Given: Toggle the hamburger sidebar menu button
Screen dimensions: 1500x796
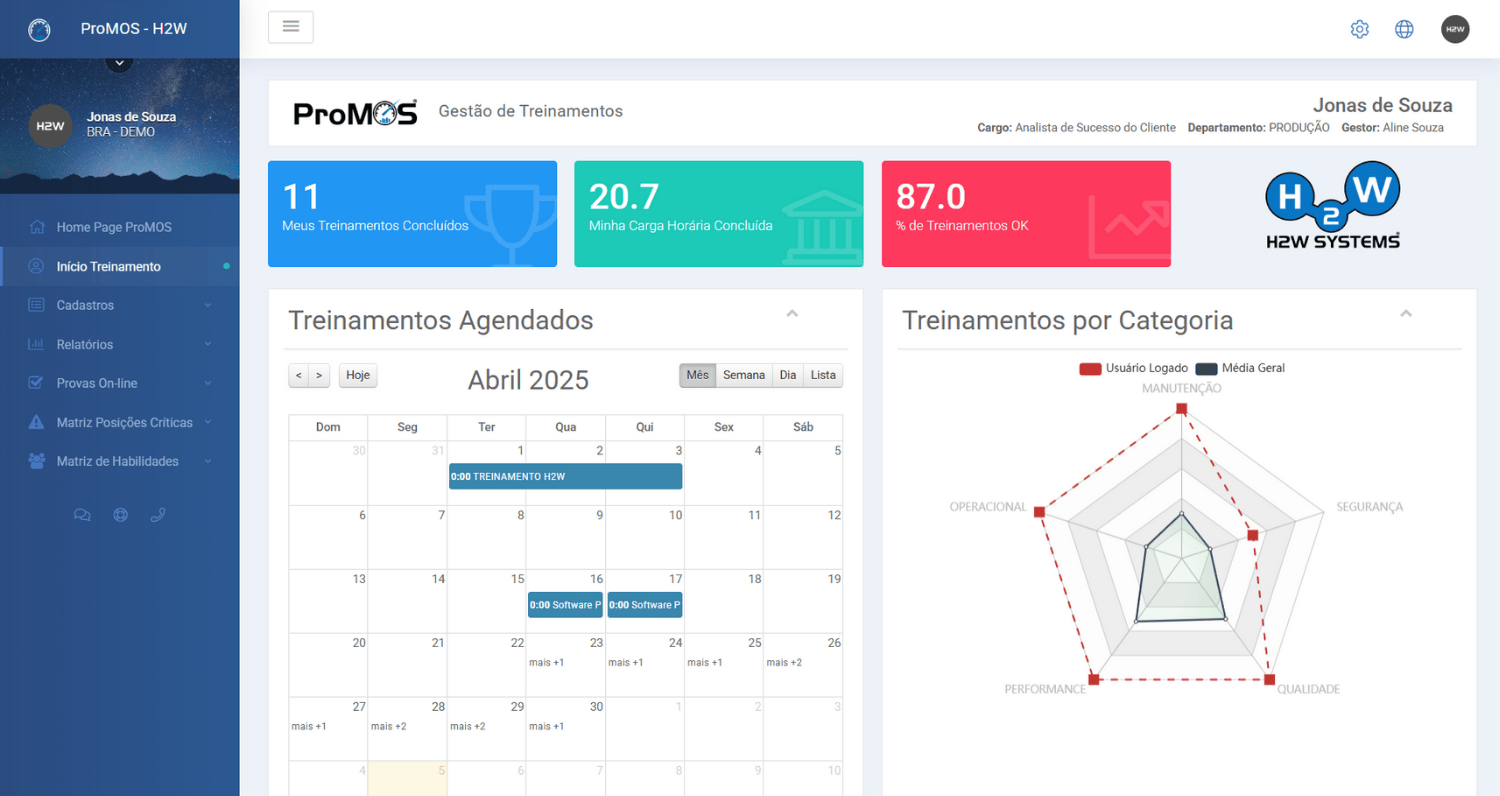Looking at the screenshot, I should click(x=291, y=27).
